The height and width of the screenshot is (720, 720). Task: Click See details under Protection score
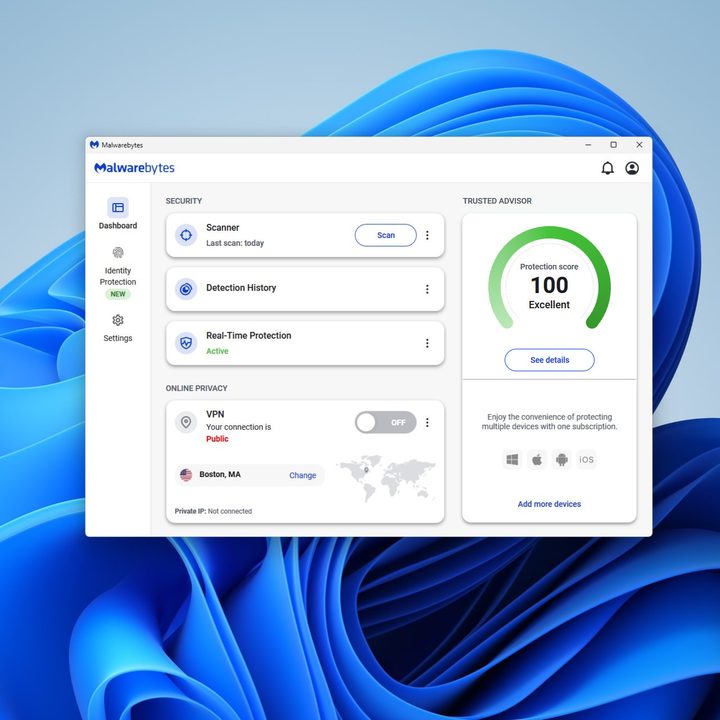[549, 360]
